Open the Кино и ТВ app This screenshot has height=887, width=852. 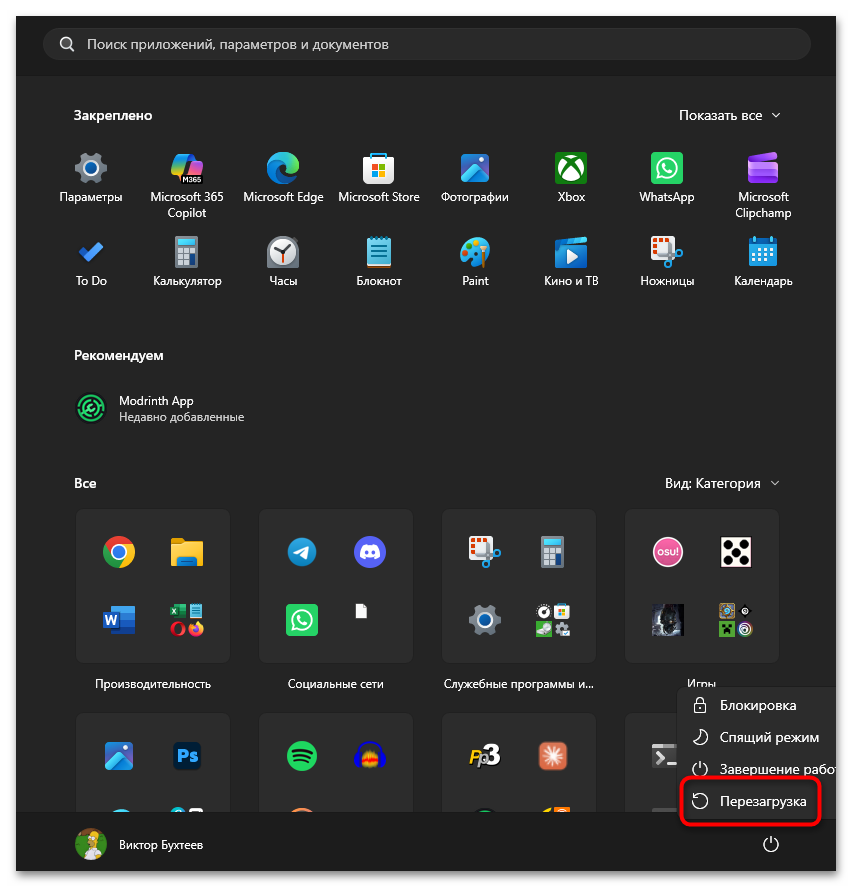[x=571, y=261]
